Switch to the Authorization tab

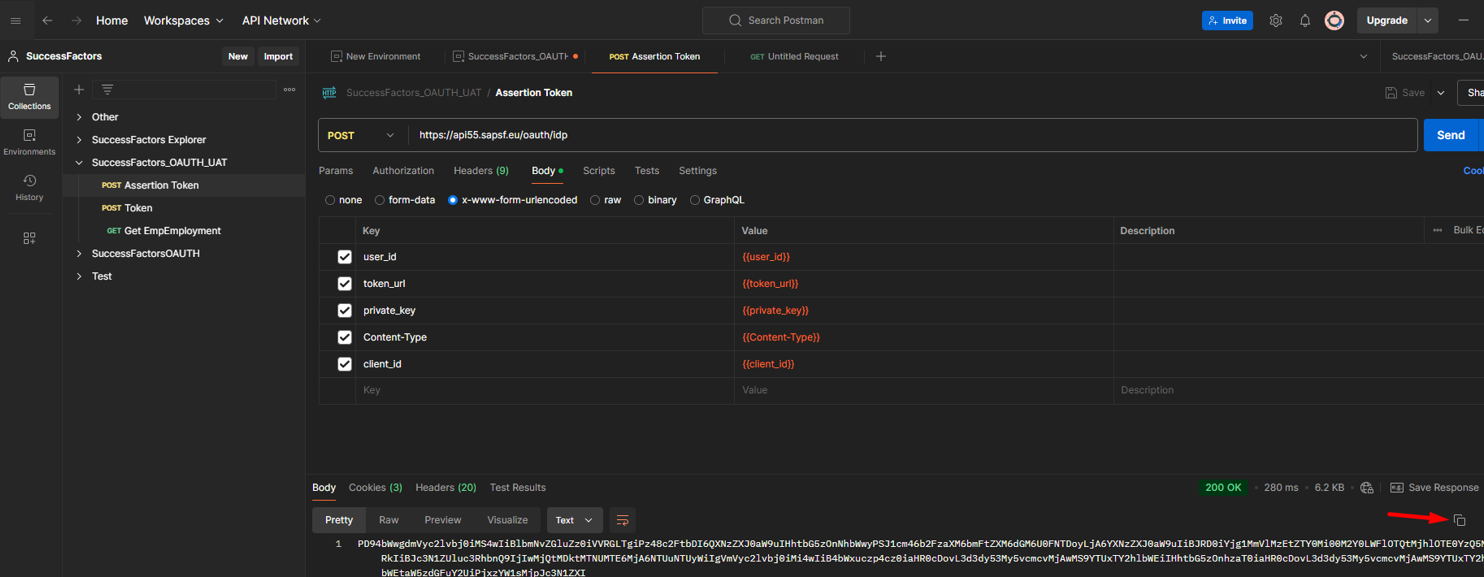403,171
